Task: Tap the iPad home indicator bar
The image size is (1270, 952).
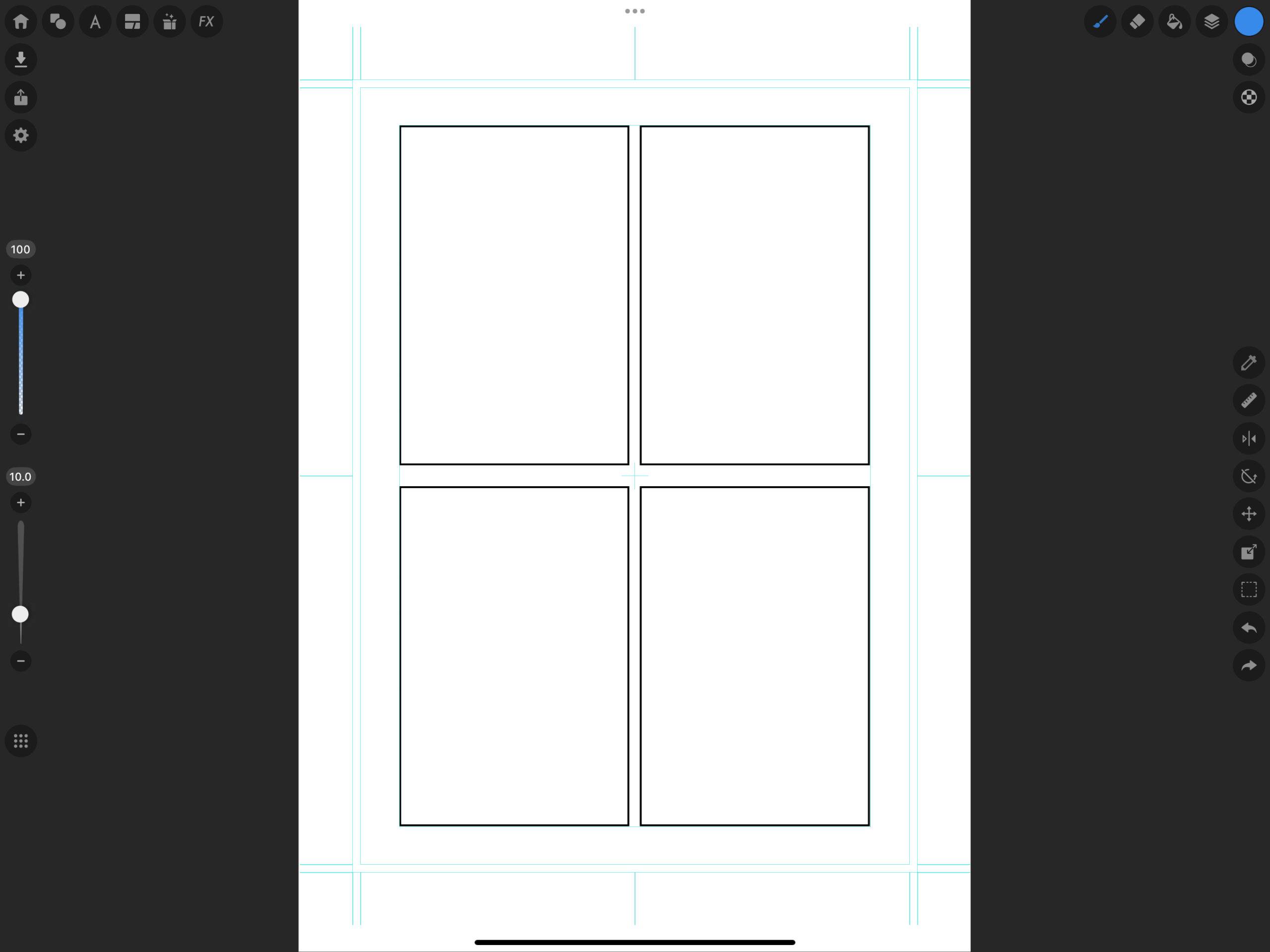Action: [x=635, y=942]
